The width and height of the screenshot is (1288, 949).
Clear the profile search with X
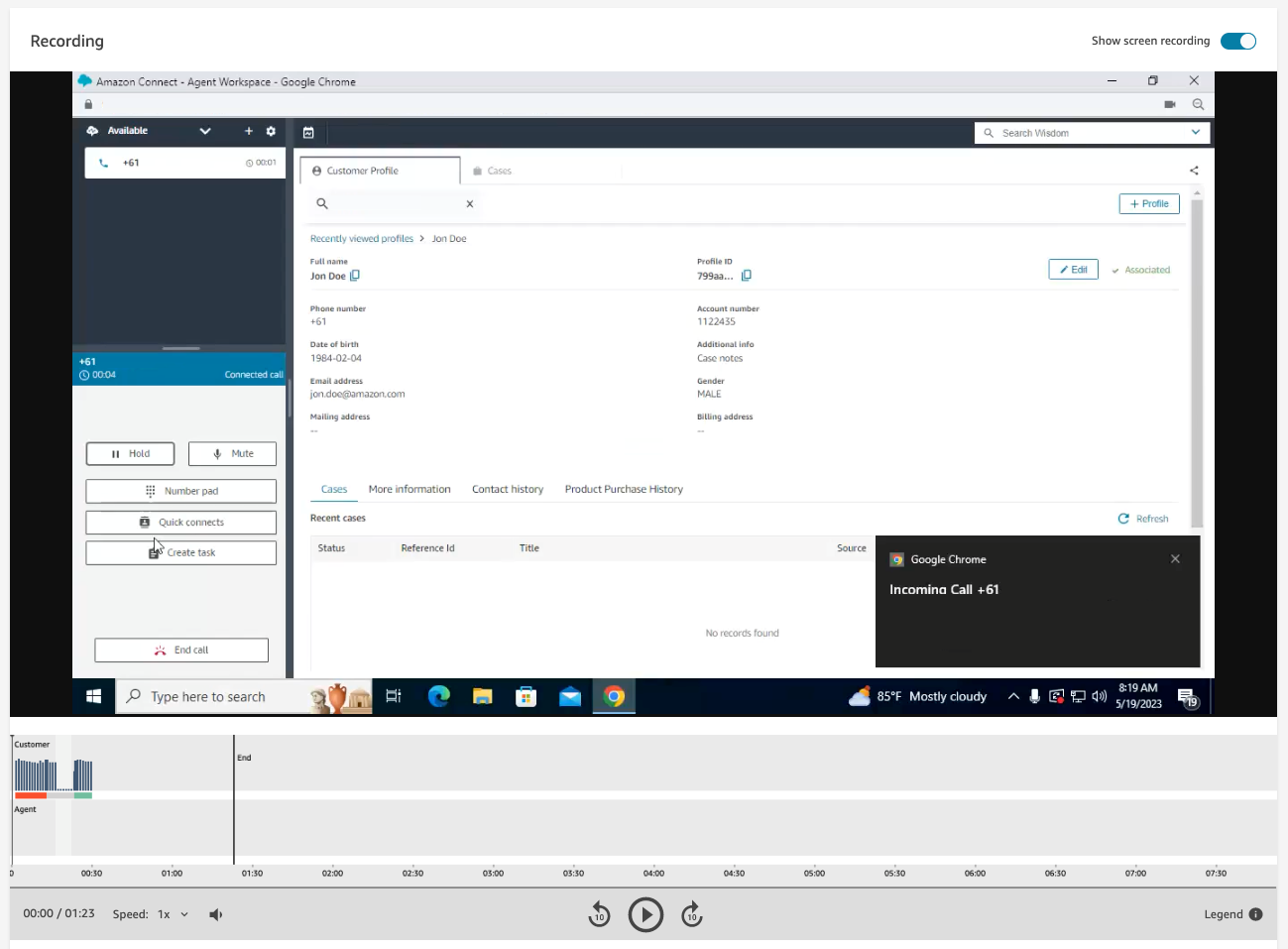pyautogui.click(x=470, y=203)
